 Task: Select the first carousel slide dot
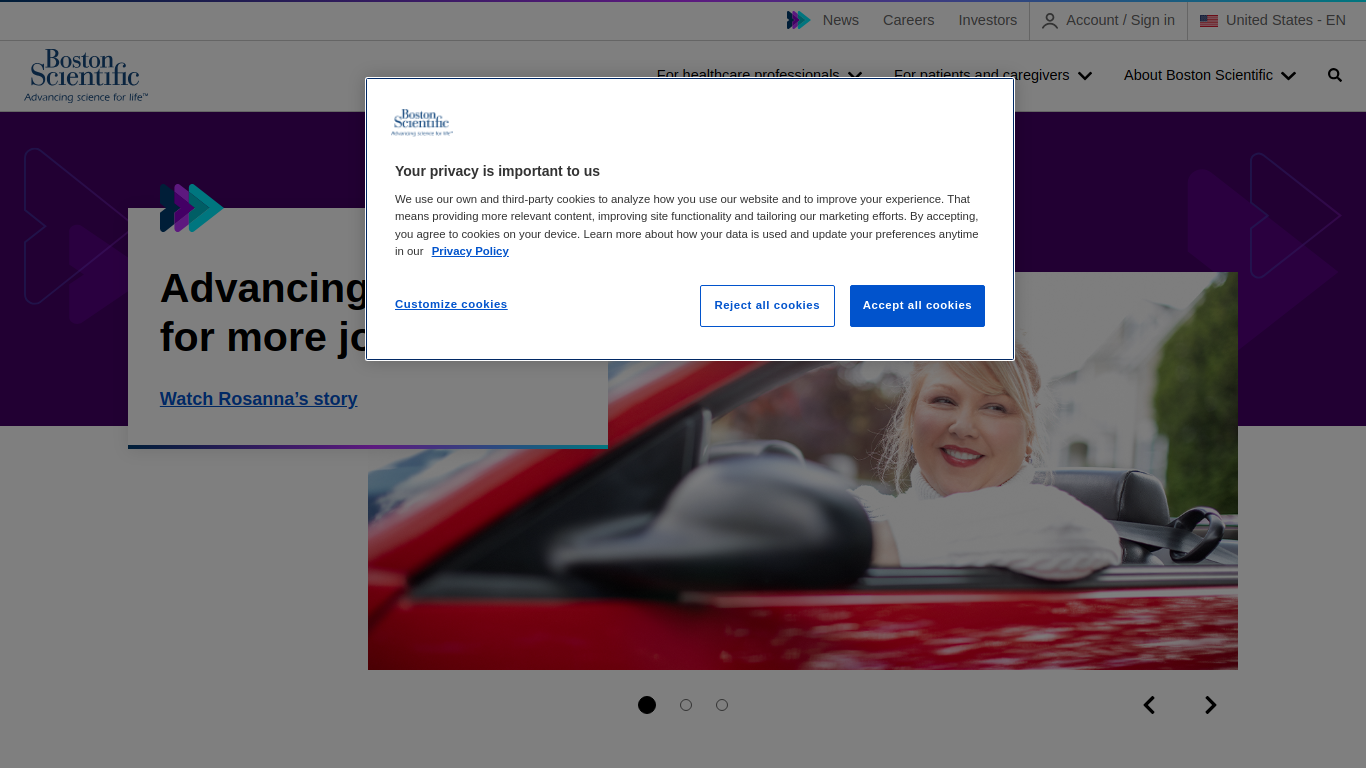(x=647, y=705)
